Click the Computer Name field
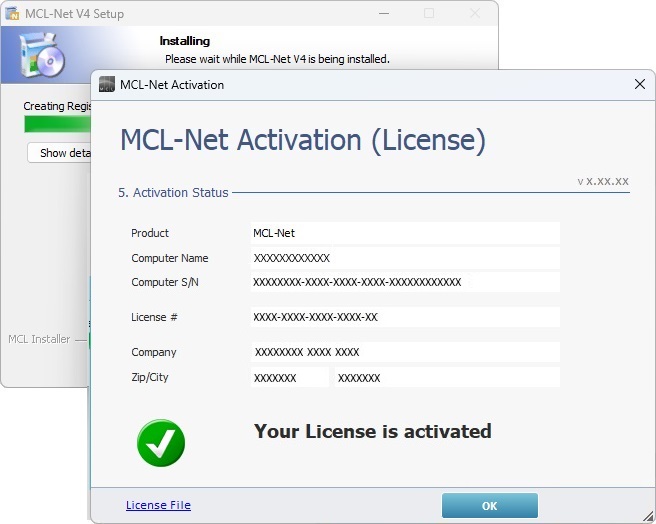 coord(405,258)
